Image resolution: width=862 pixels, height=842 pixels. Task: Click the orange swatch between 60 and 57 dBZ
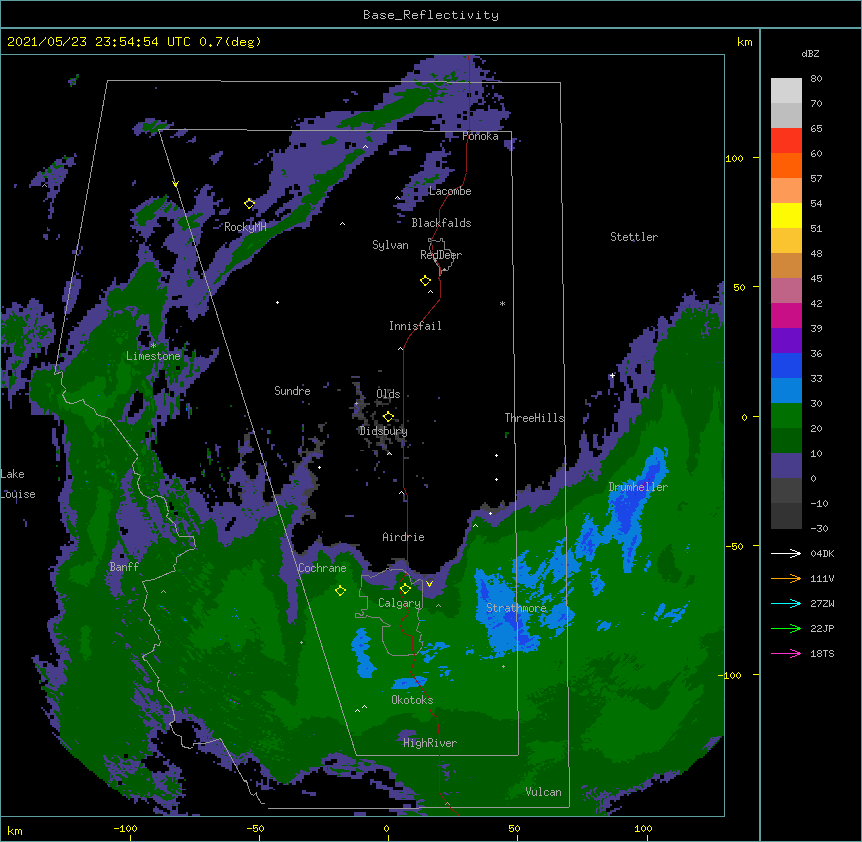786,165
